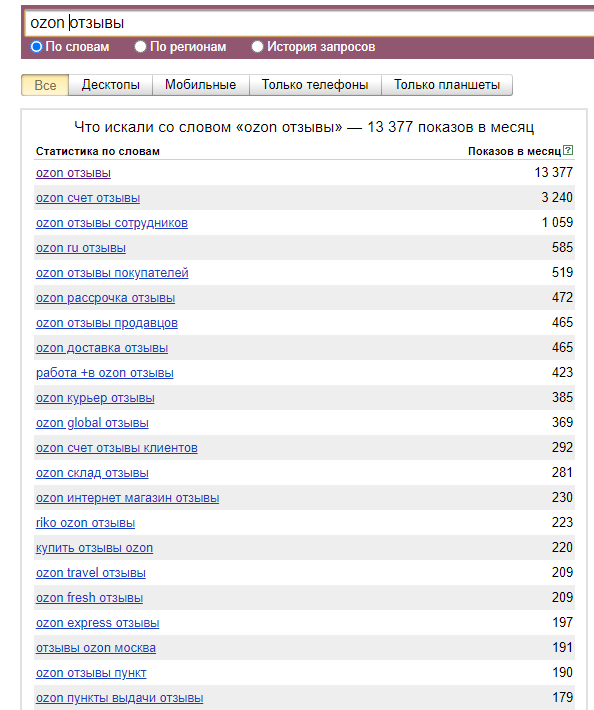
Task: Open the ozon доставка отзывы link
Action: [x=102, y=348]
